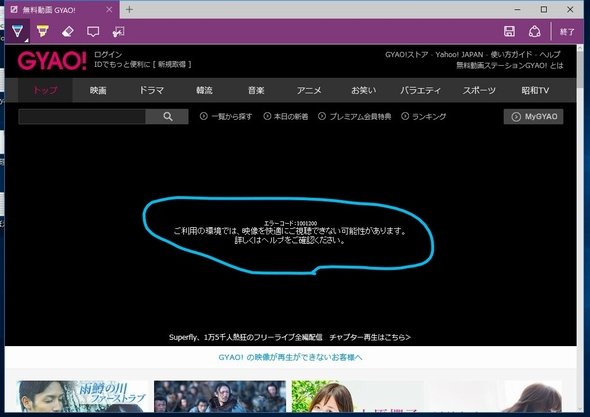Select the clip tool icon
This screenshot has height=417, width=590.
tap(119, 32)
